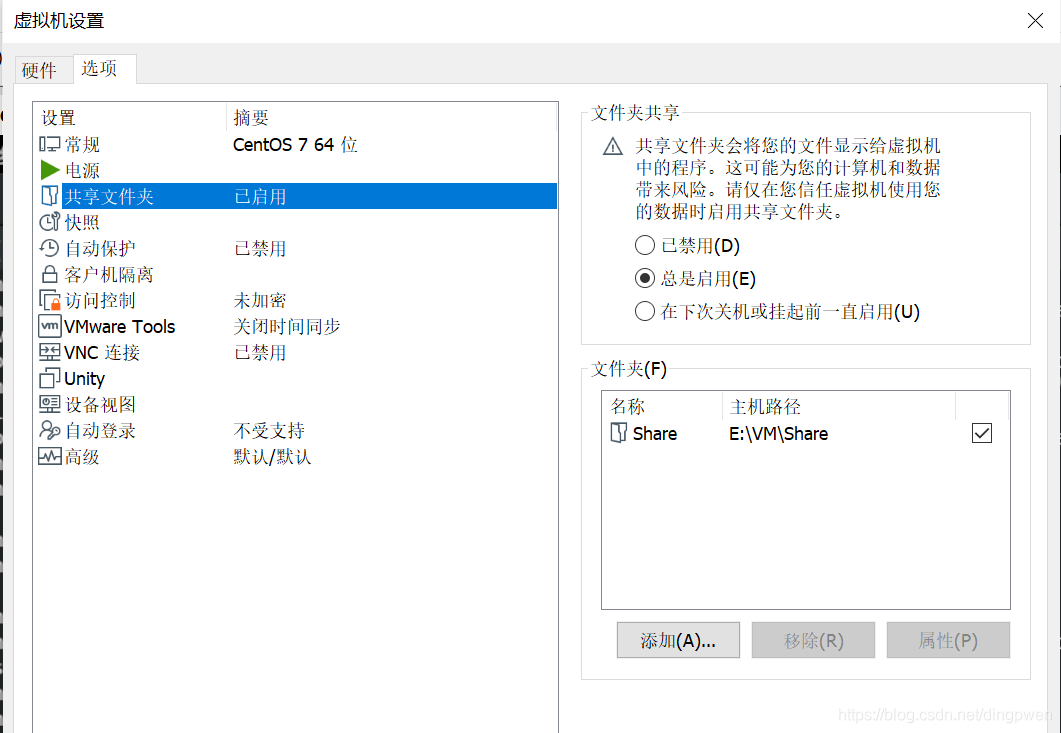Select the 快照 settings row
Screen dimensions: 1061x733
pos(296,222)
